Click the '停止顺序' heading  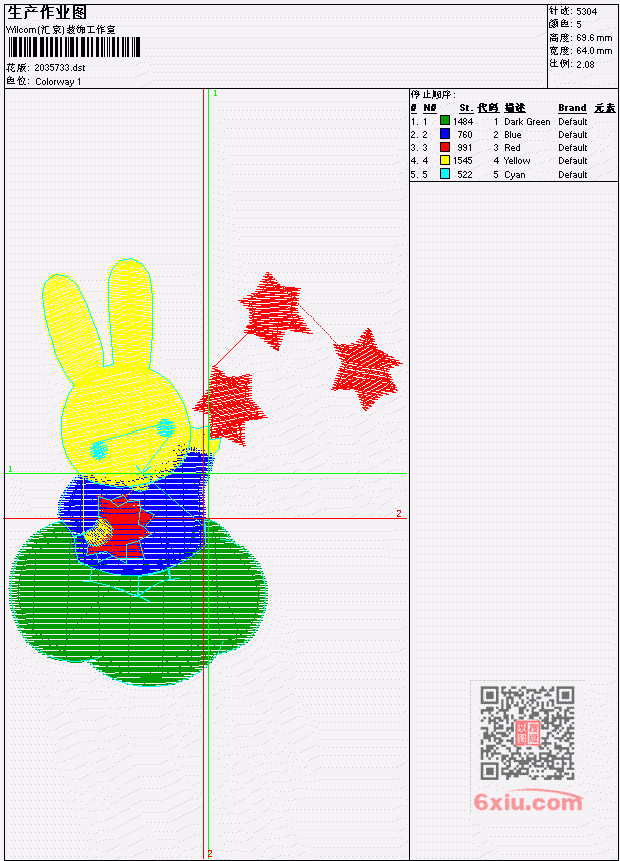click(433, 95)
